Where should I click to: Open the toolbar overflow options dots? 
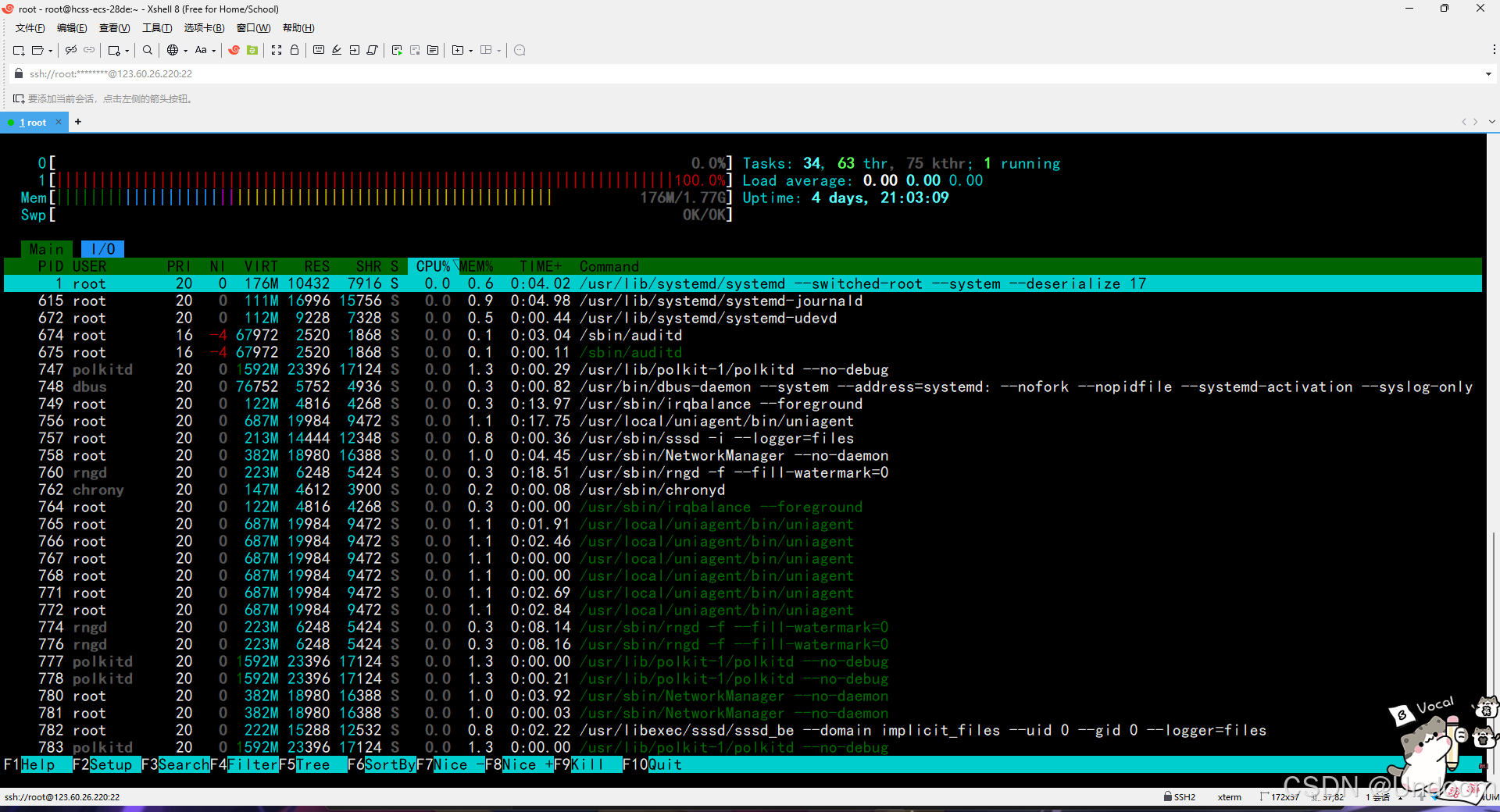(1494, 50)
